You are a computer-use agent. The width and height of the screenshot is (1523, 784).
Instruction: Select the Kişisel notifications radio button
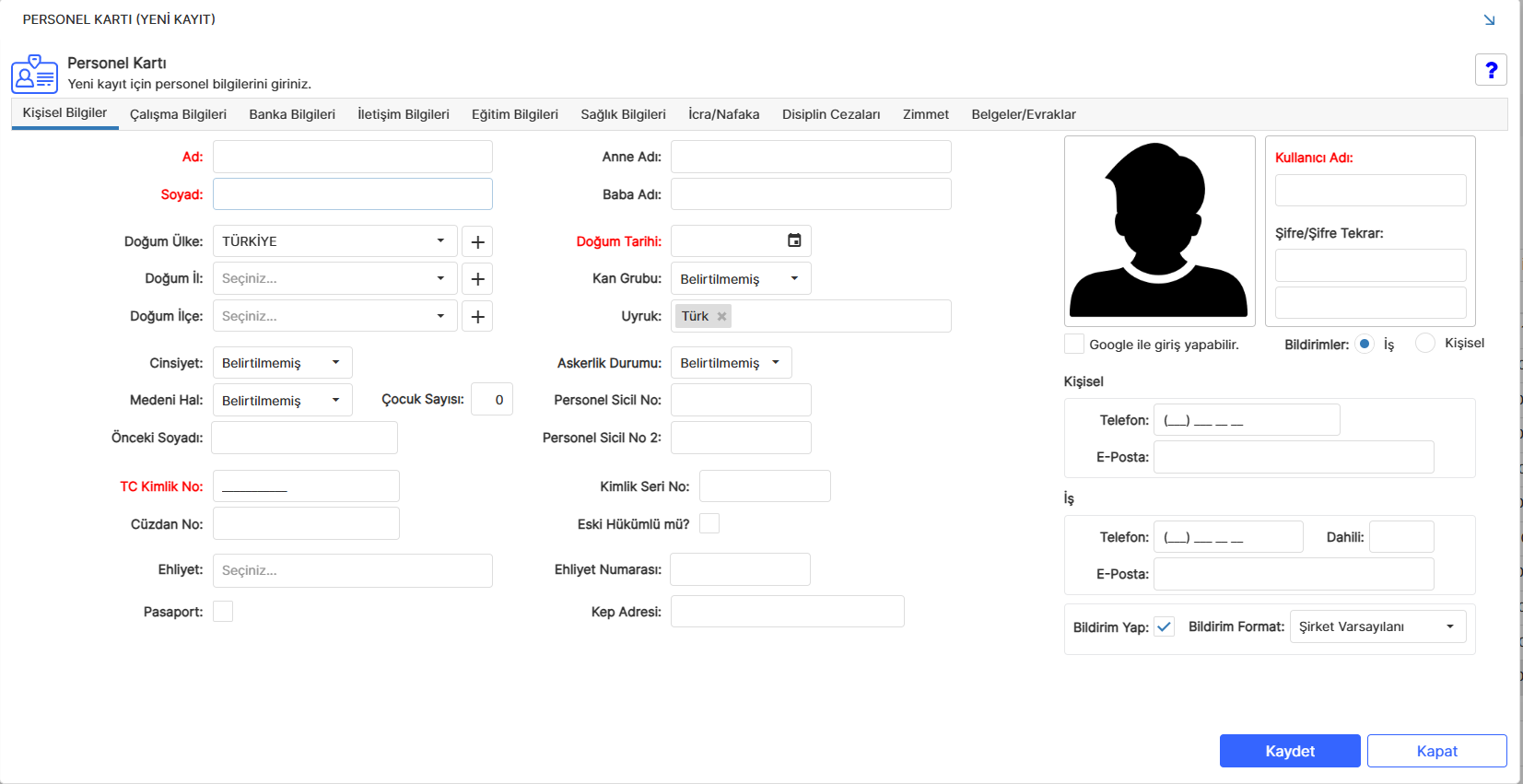pos(1425,343)
